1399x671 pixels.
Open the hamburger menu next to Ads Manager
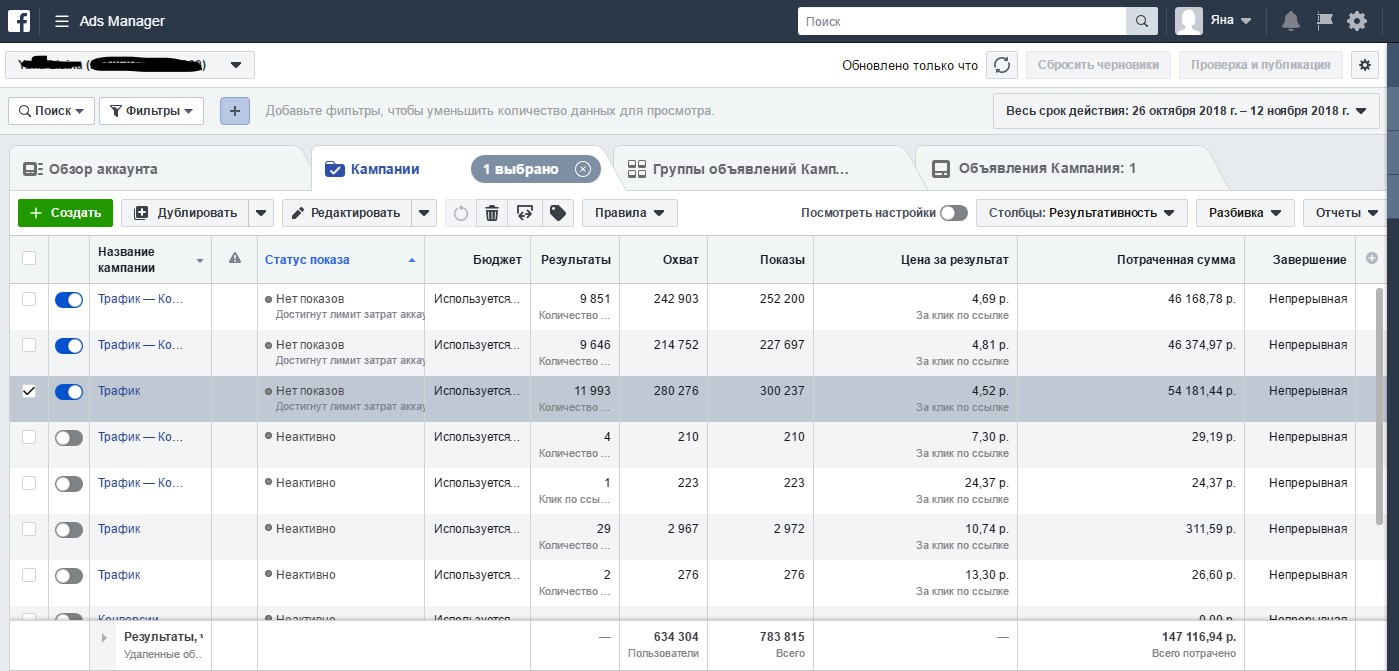[62, 21]
